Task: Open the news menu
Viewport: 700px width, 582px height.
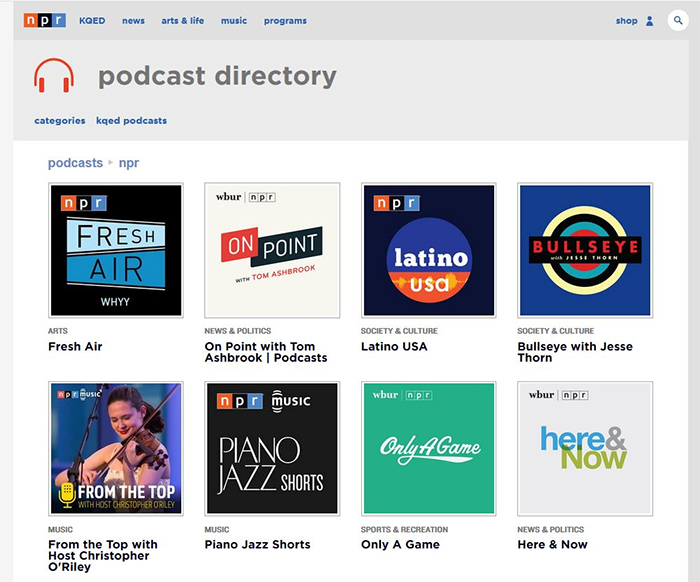Action: tap(133, 21)
